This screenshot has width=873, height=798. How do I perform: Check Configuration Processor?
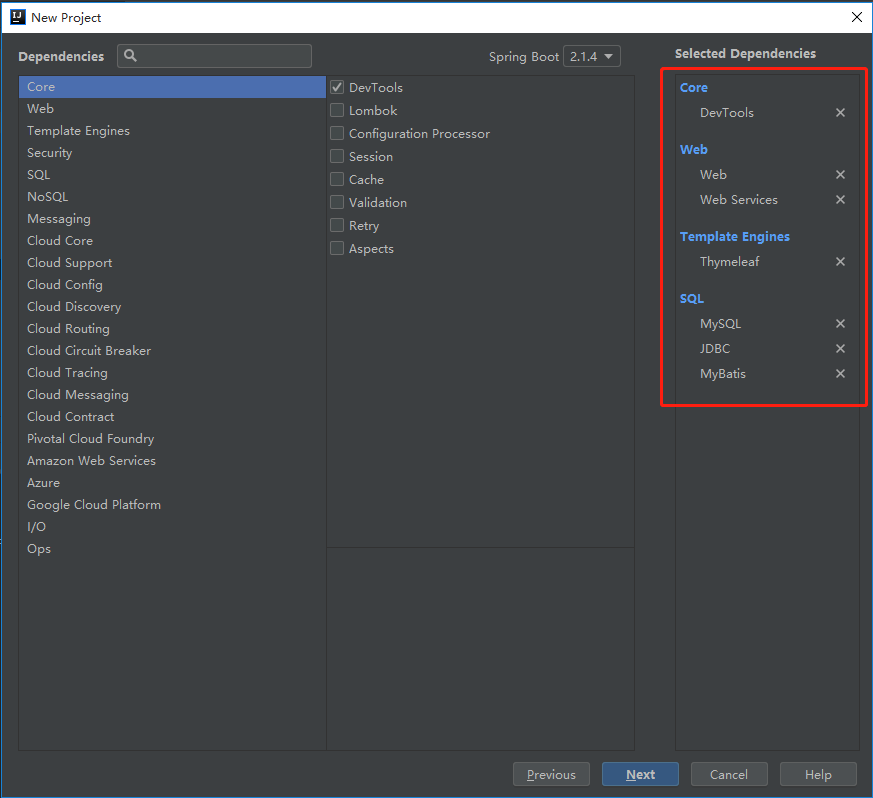click(337, 133)
